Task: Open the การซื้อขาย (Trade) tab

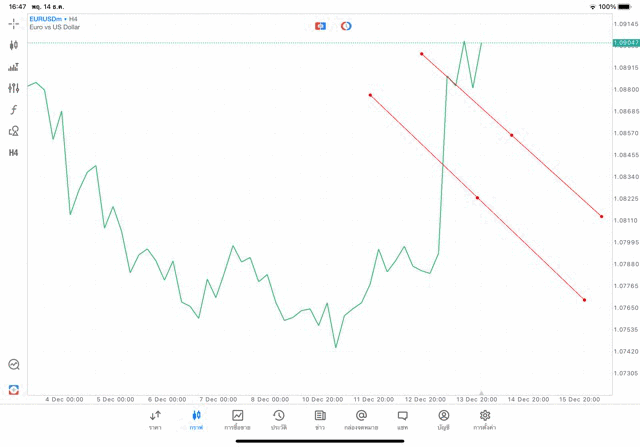Action: [237, 420]
